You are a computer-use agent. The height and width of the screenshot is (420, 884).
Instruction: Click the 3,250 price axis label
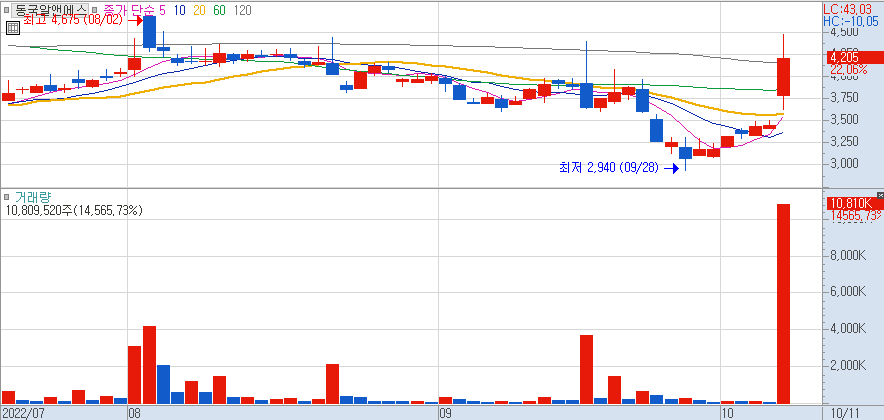[x=843, y=141]
